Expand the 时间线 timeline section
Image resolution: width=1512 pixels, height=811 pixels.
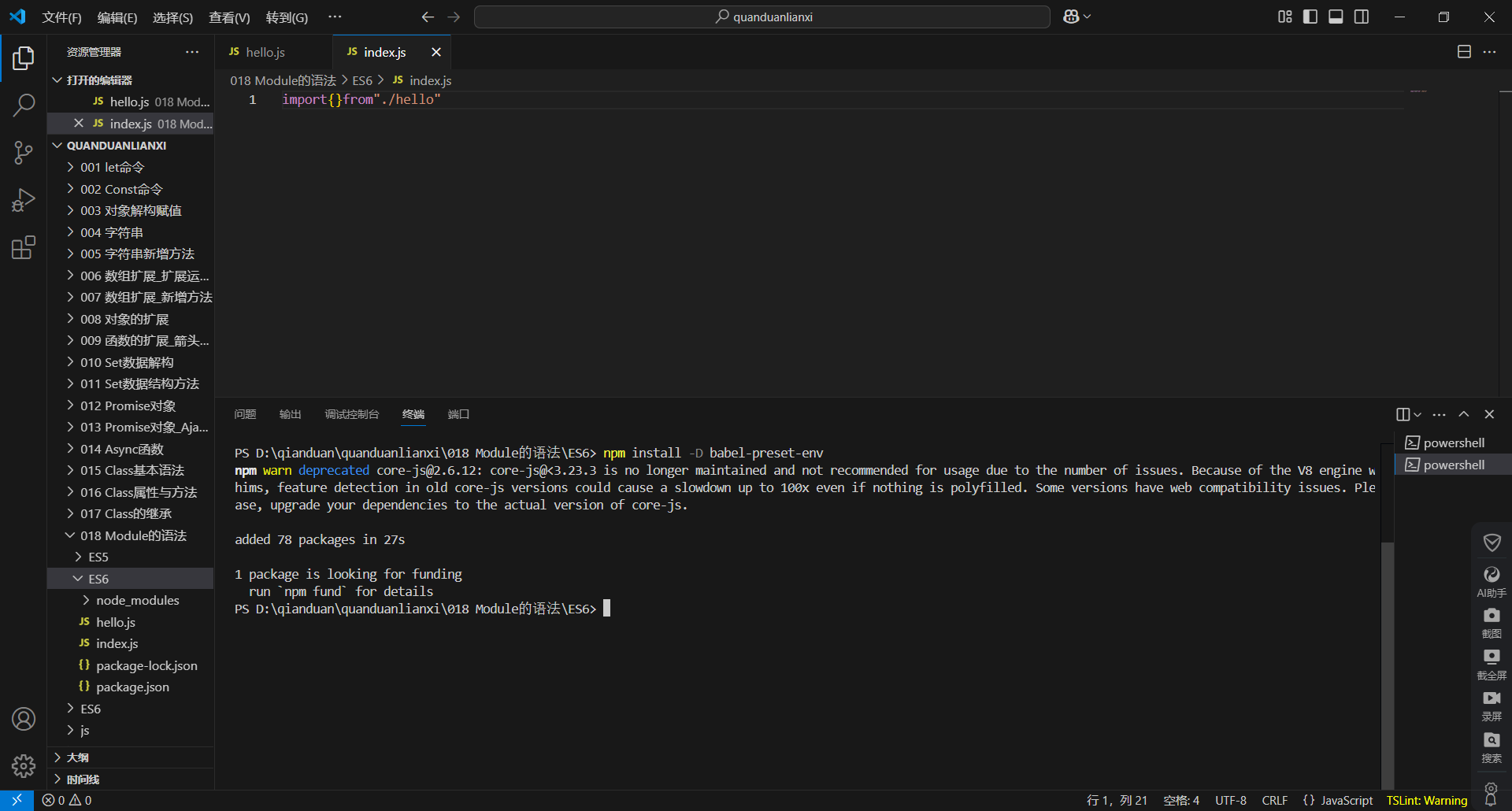click(x=131, y=780)
